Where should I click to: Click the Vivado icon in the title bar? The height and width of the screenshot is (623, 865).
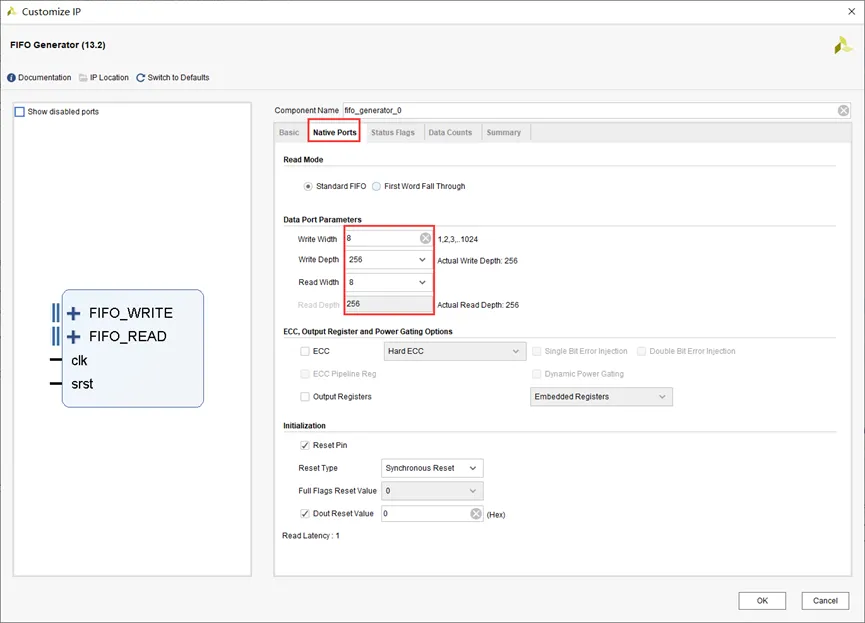click(x=11, y=11)
